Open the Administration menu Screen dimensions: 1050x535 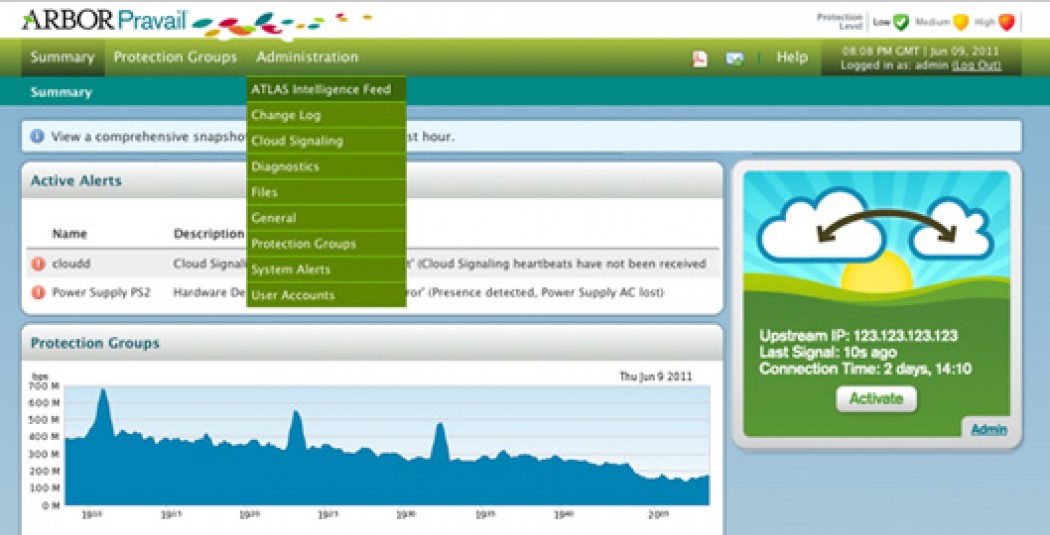coord(307,58)
